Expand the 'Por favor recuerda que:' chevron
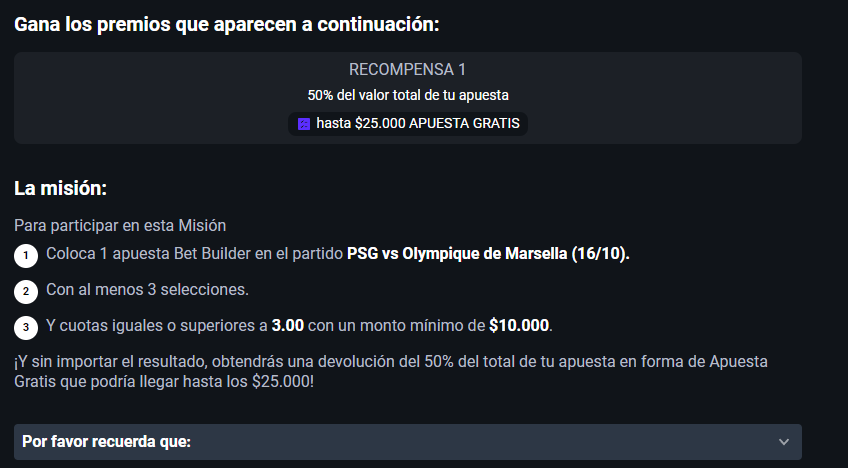This screenshot has height=468, width=848. [x=784, y=442]
